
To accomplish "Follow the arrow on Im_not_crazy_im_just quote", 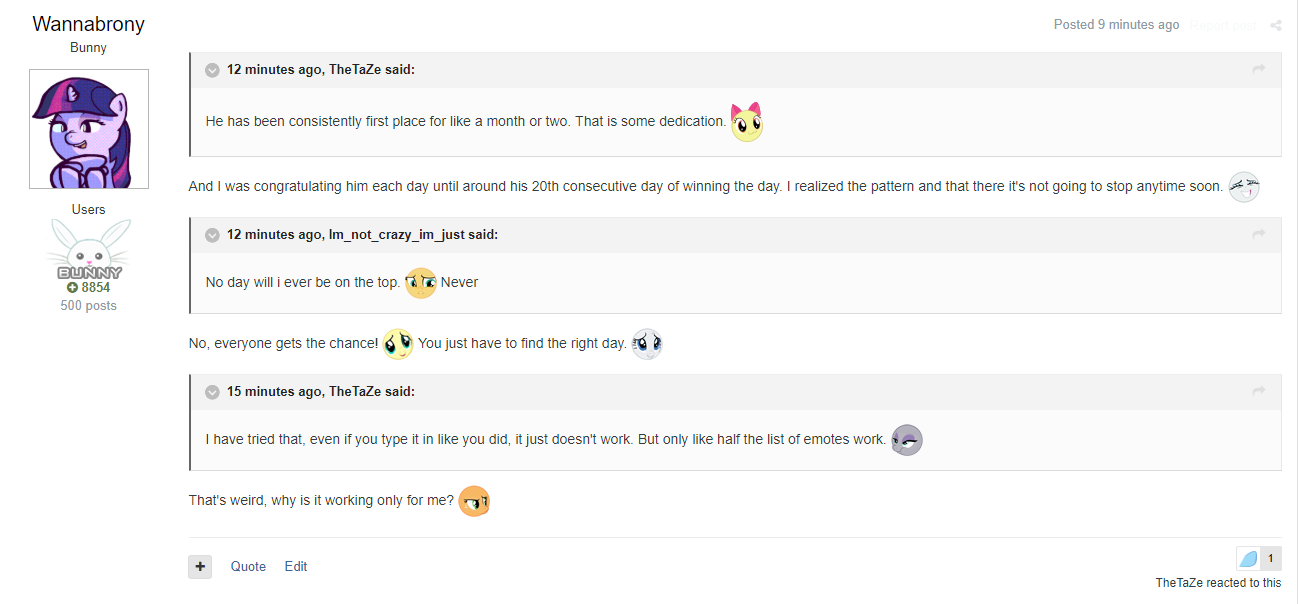I will (x=1258, y=234).
